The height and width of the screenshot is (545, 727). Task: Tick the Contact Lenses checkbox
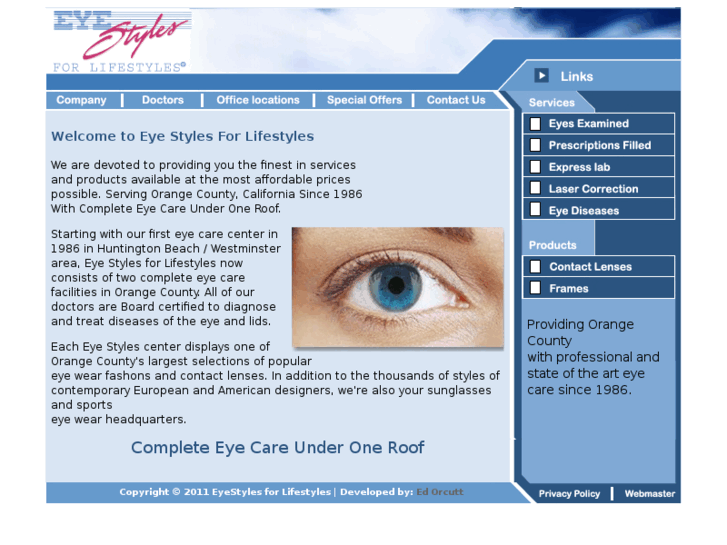[x=536, y=267]
